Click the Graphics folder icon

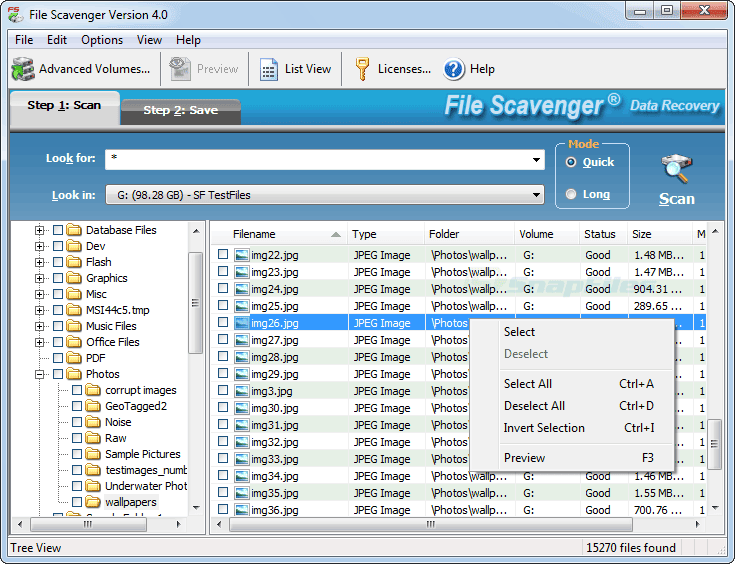pyautogui.click(x=74, y=278)
